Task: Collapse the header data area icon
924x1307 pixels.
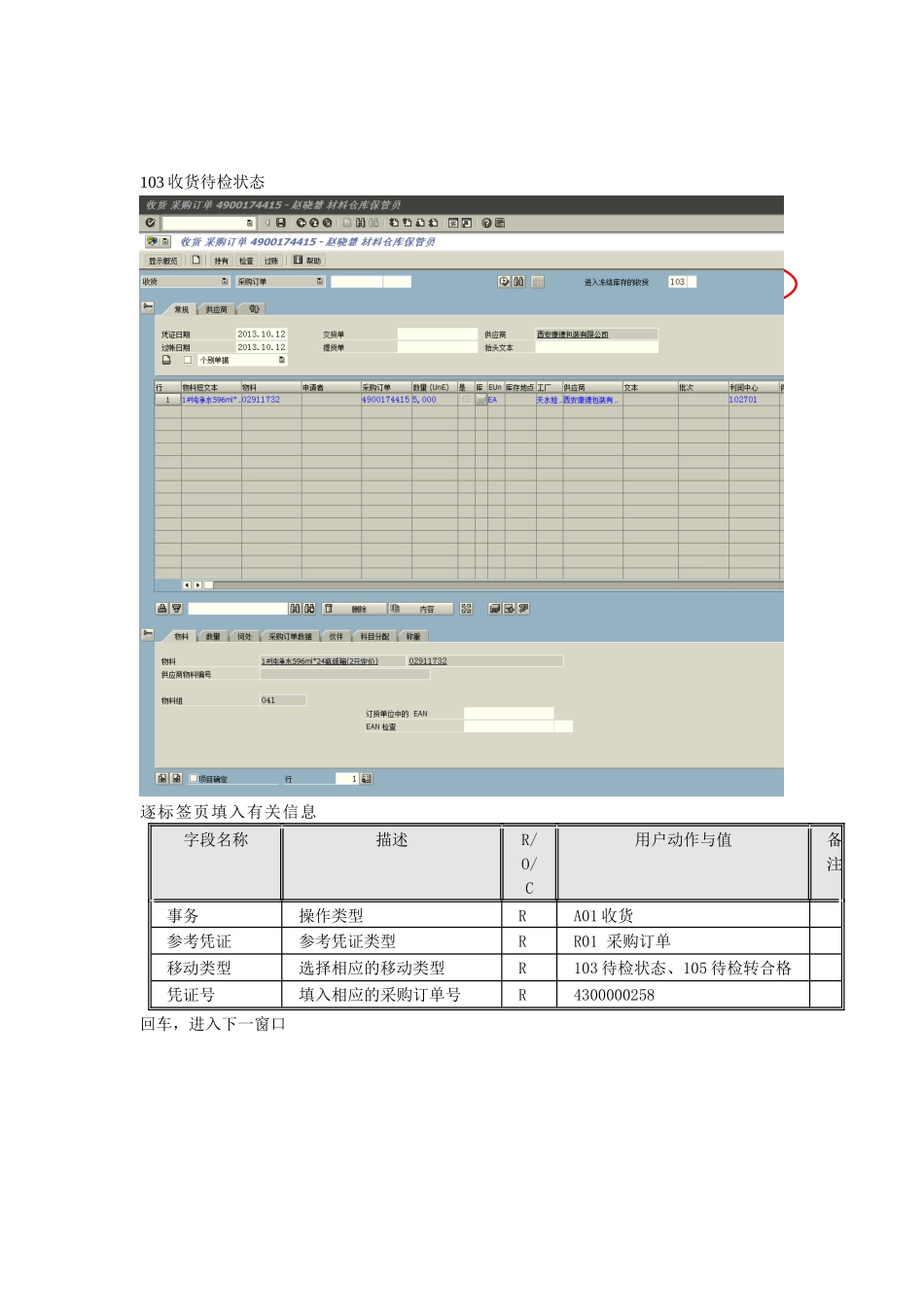Action: click(148, 307)
